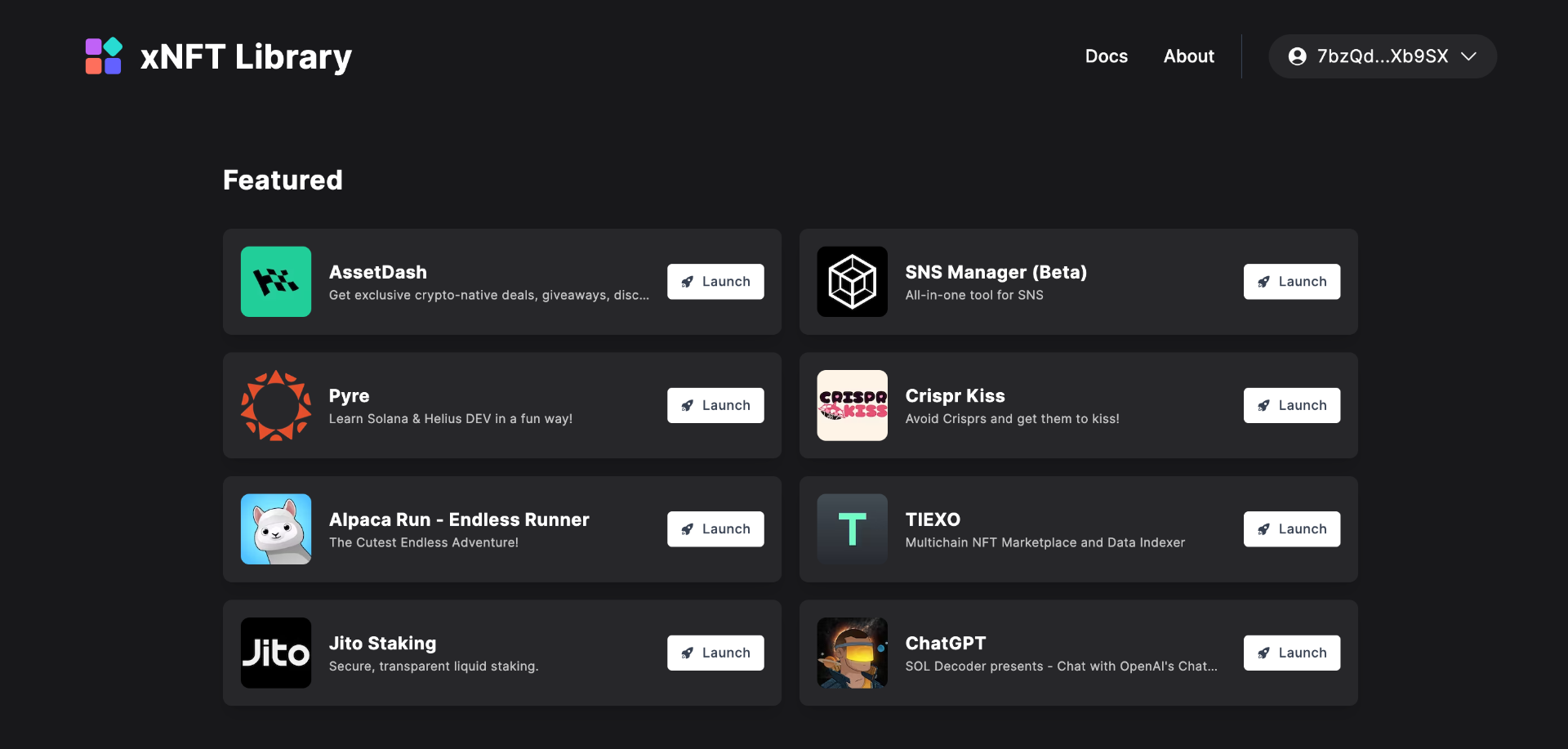Open the Alpaca Run app icon

276,529
